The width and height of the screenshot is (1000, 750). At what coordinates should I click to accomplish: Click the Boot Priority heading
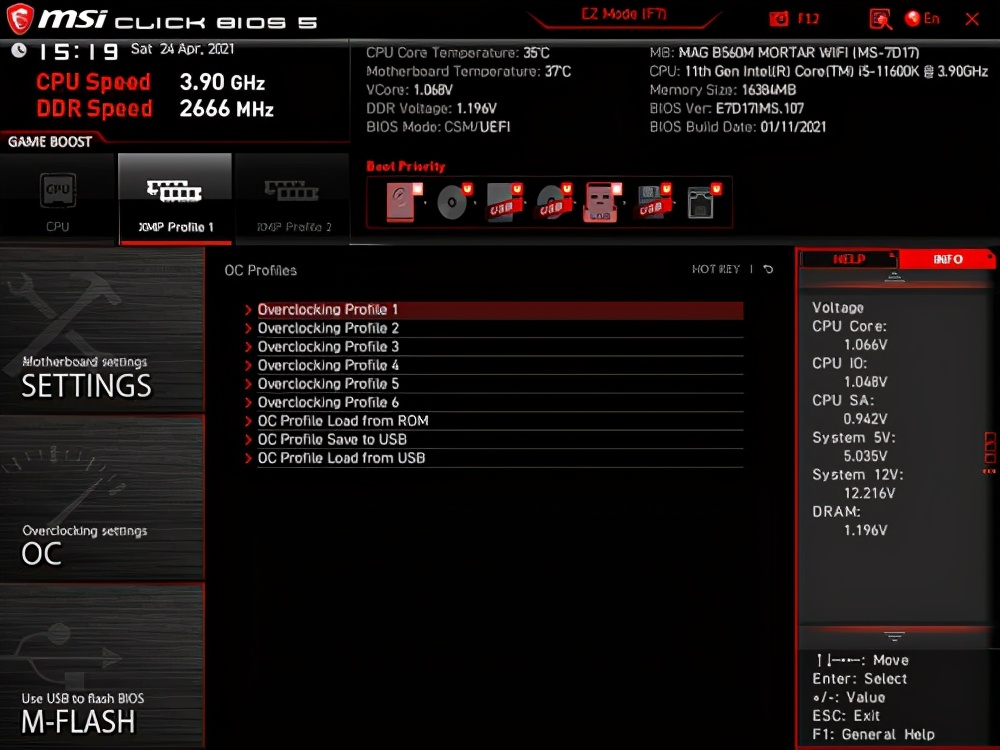click(x=406, y=166)
